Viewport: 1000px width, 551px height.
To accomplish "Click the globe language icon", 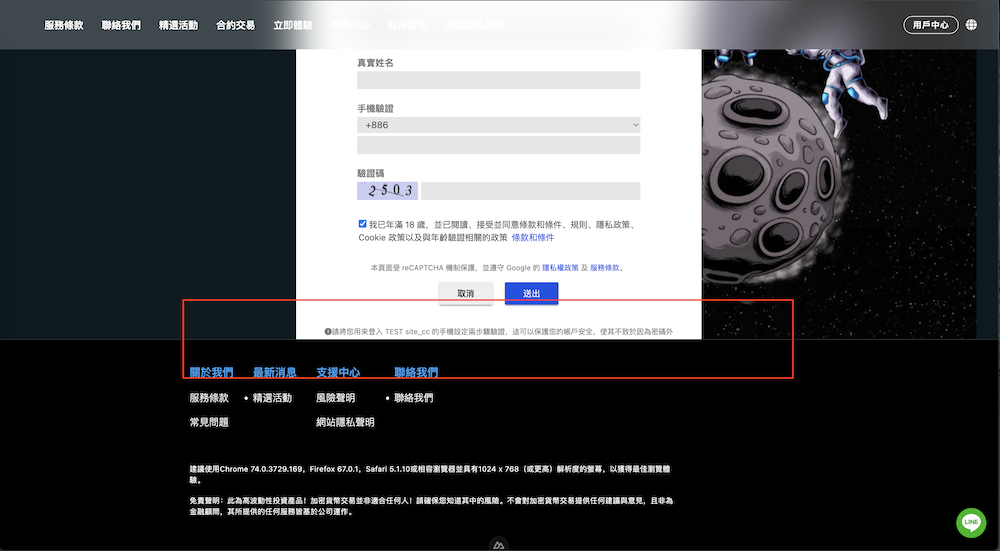I will [971, 25].
